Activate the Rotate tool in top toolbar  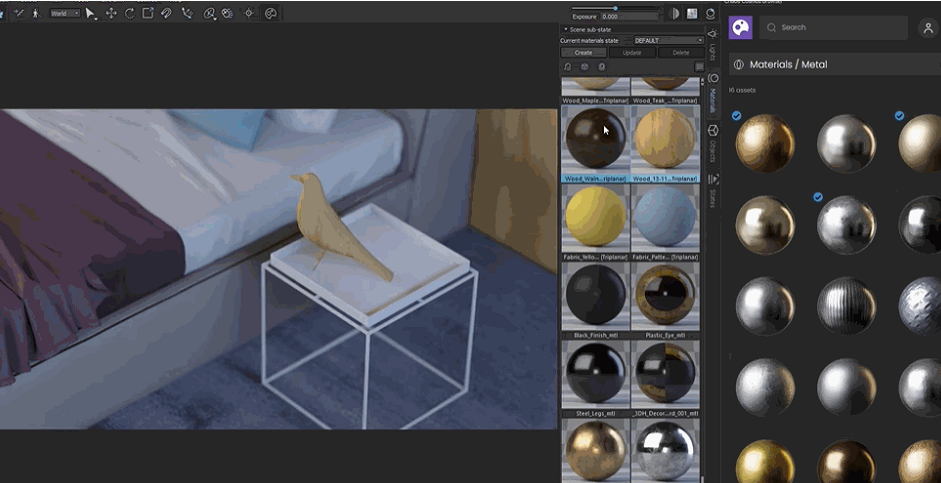point(129,13)
